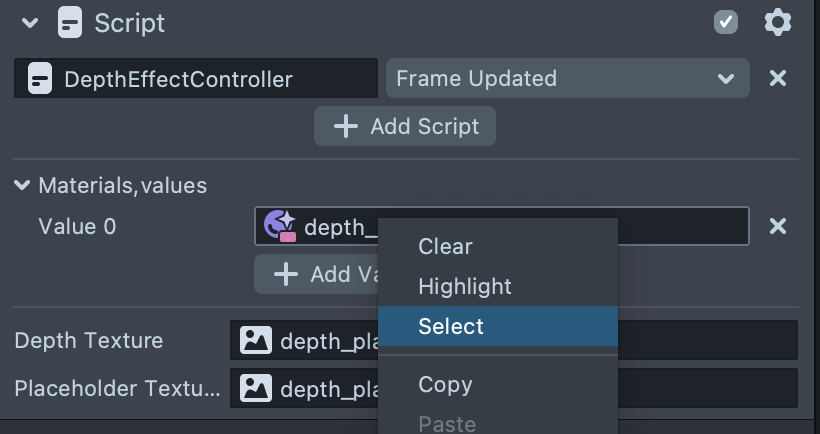820x434 pixels.
Task: Disable the Script component checkbox
Action: (726, 22)
